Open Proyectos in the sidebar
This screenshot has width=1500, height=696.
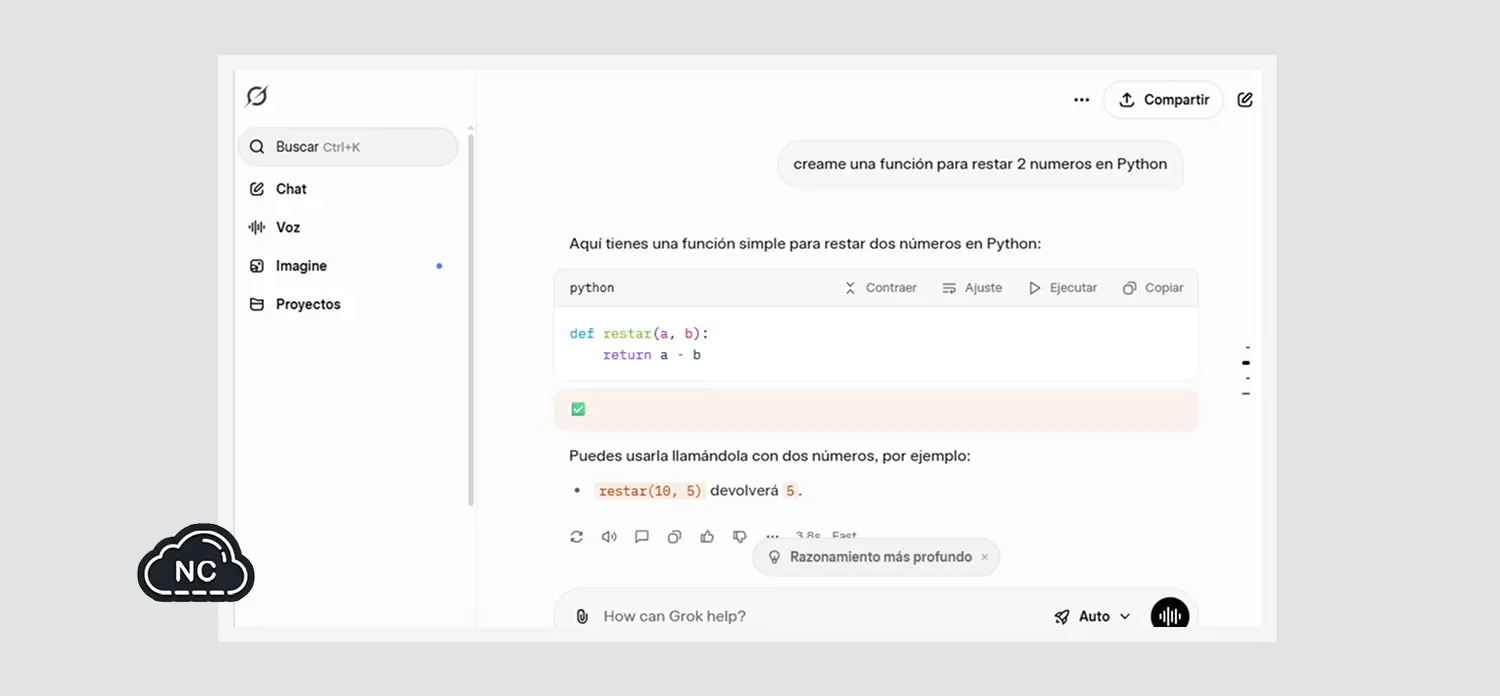click(x=308, y=304)
